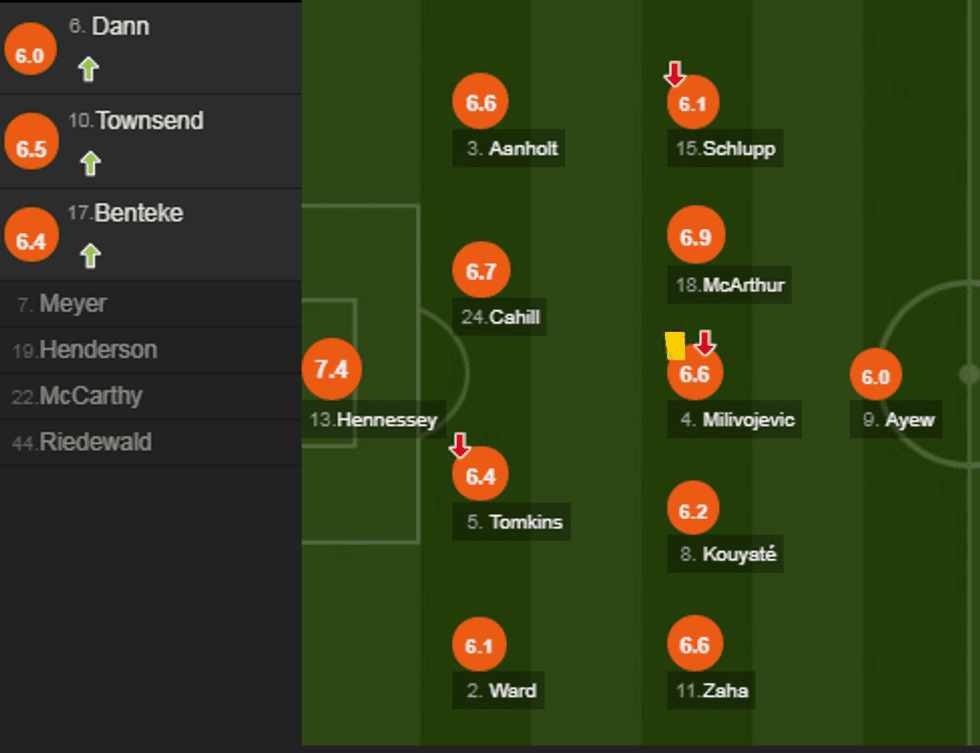Open 8. Kouyaté player label

click(727, 554)
